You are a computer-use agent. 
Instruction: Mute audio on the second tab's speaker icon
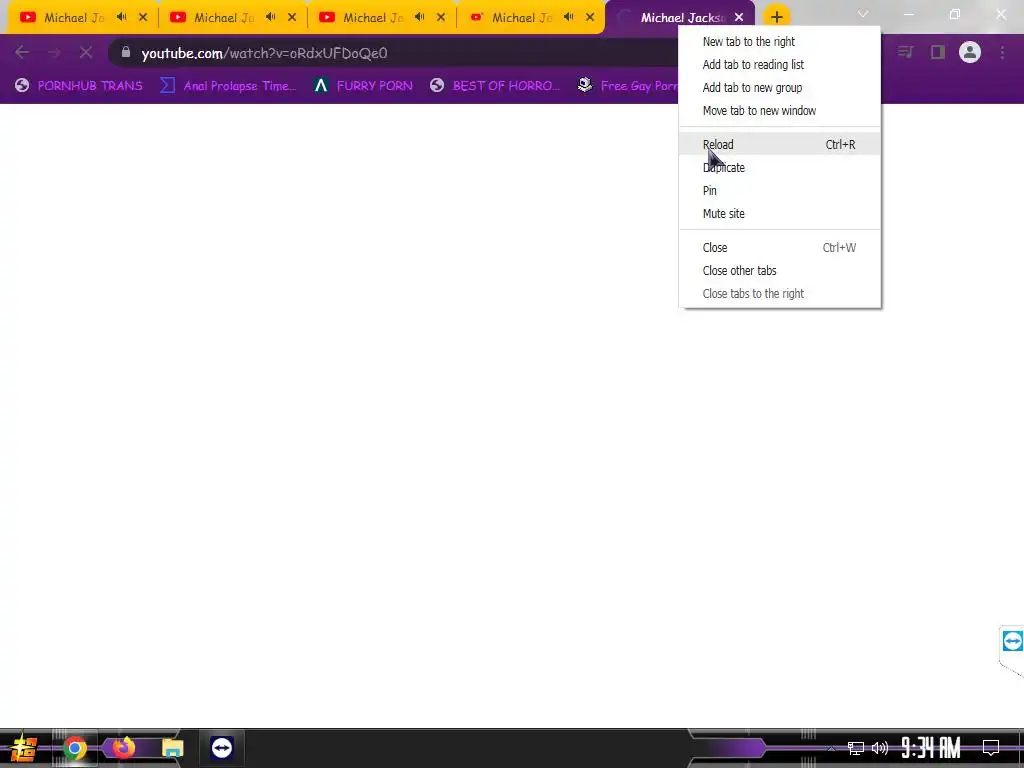click(x=270, y=17)
